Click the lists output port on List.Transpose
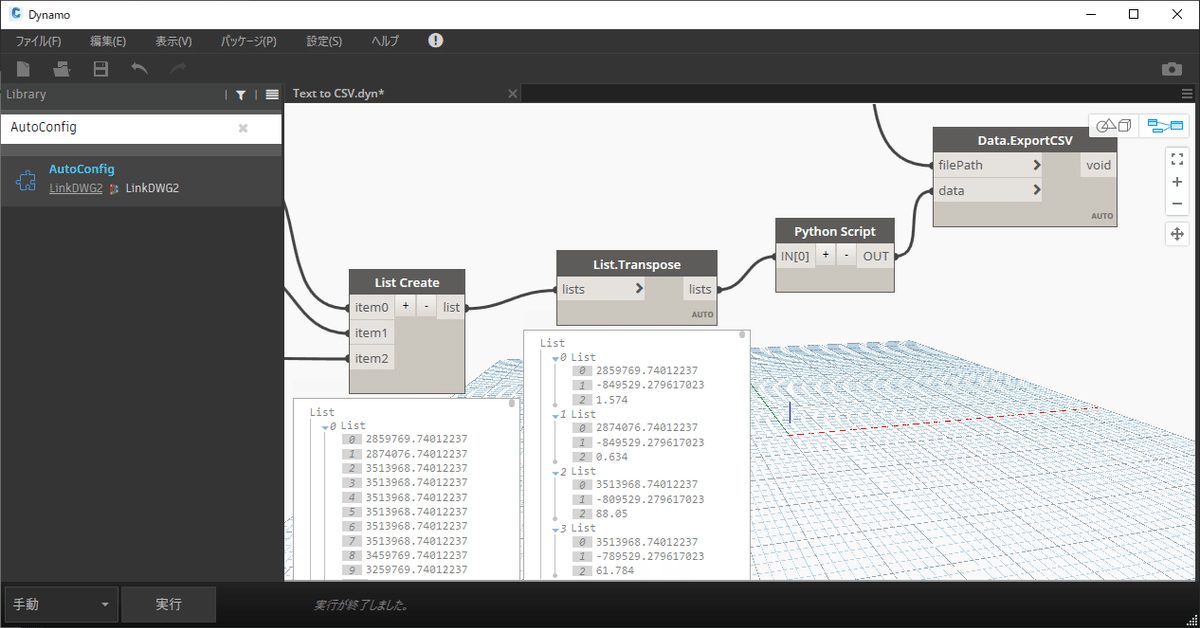Viewport: 1200px width, 628px height. click(x=700, y=289)
